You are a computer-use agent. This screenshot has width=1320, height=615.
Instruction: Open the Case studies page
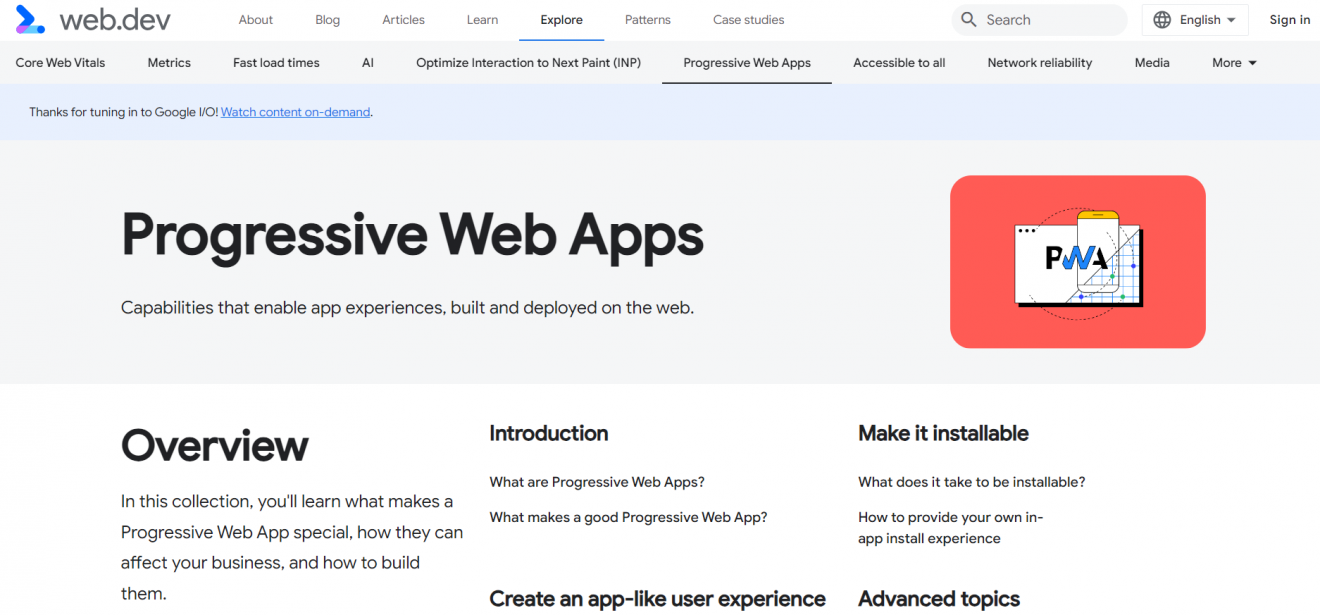pyautogui.click(x=748, y=19)
